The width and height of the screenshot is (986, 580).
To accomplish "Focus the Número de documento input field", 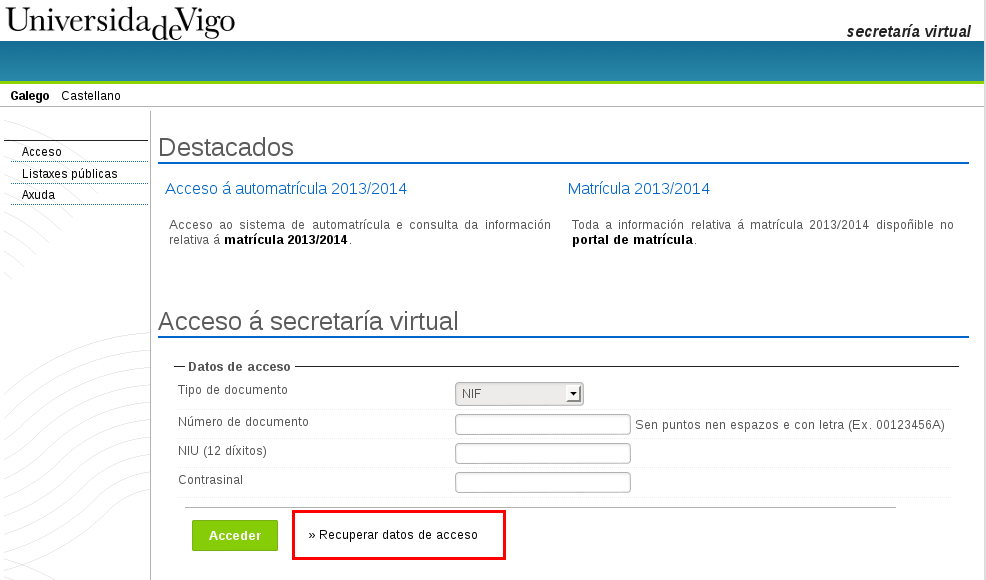I will click(x=542, y=424).
